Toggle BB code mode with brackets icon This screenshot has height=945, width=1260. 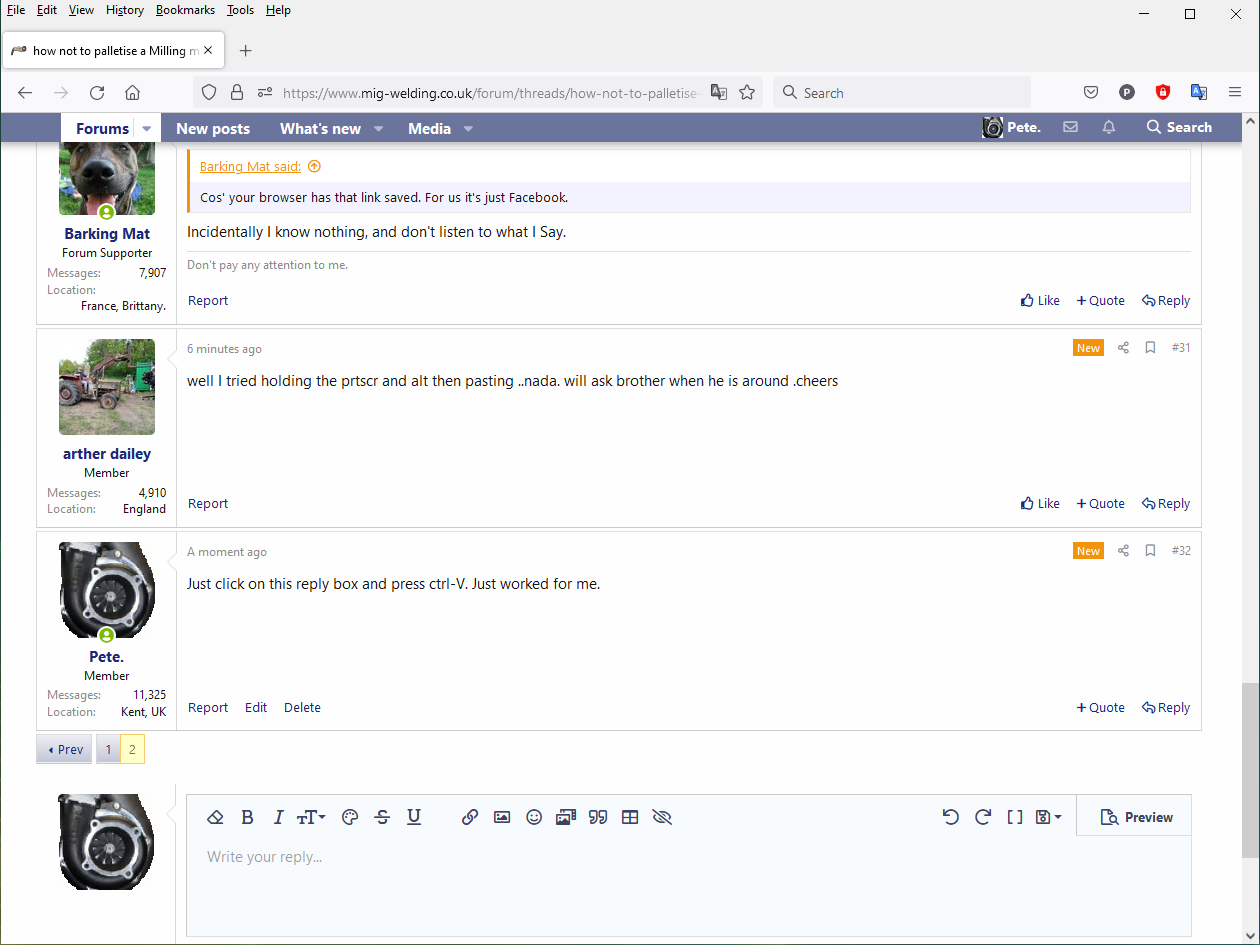tap(1014, 817)
